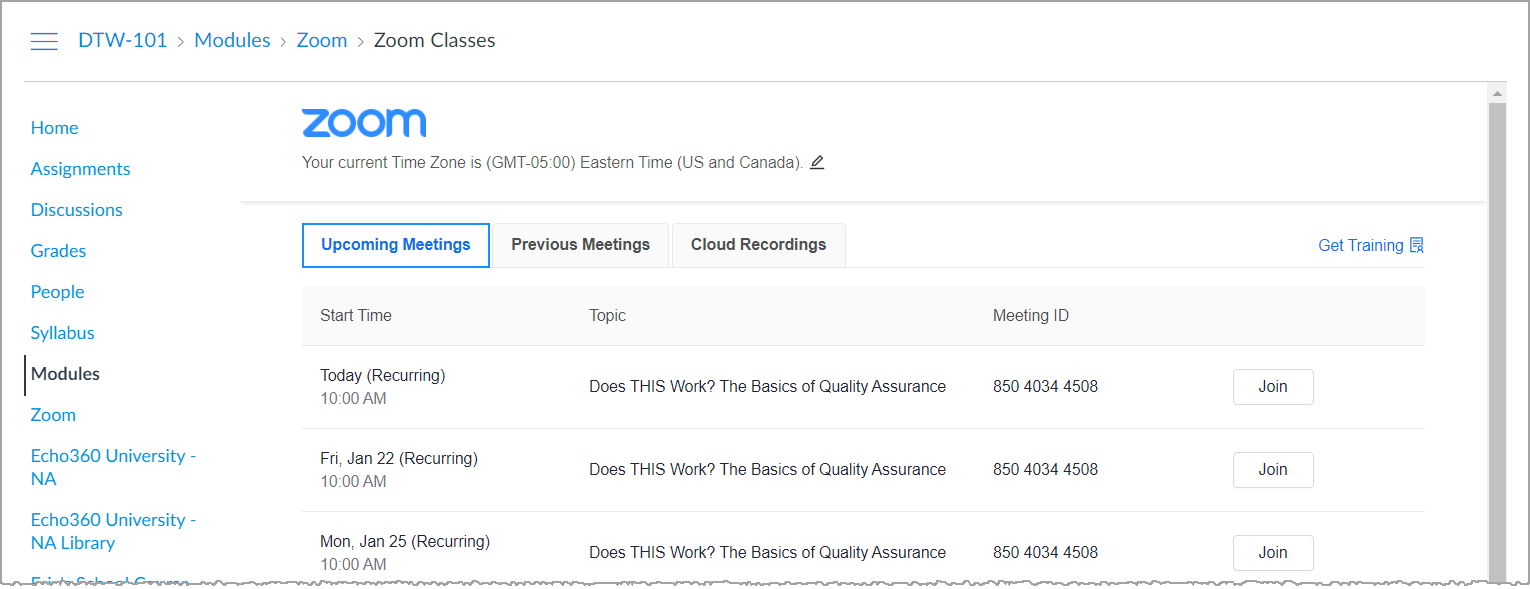The height and width of the screenshot is (589, 1530).
Task: Go to DTW-101 breadcrumb
Action: click(x=123, y=41)
